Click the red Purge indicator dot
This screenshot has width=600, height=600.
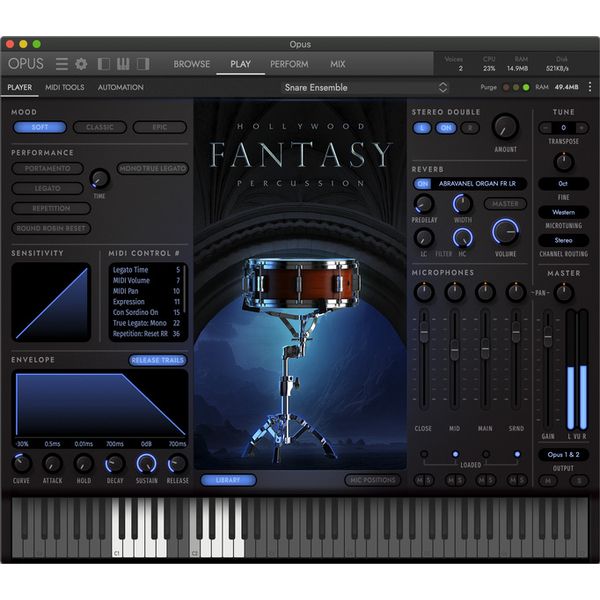tap(506, 88)
